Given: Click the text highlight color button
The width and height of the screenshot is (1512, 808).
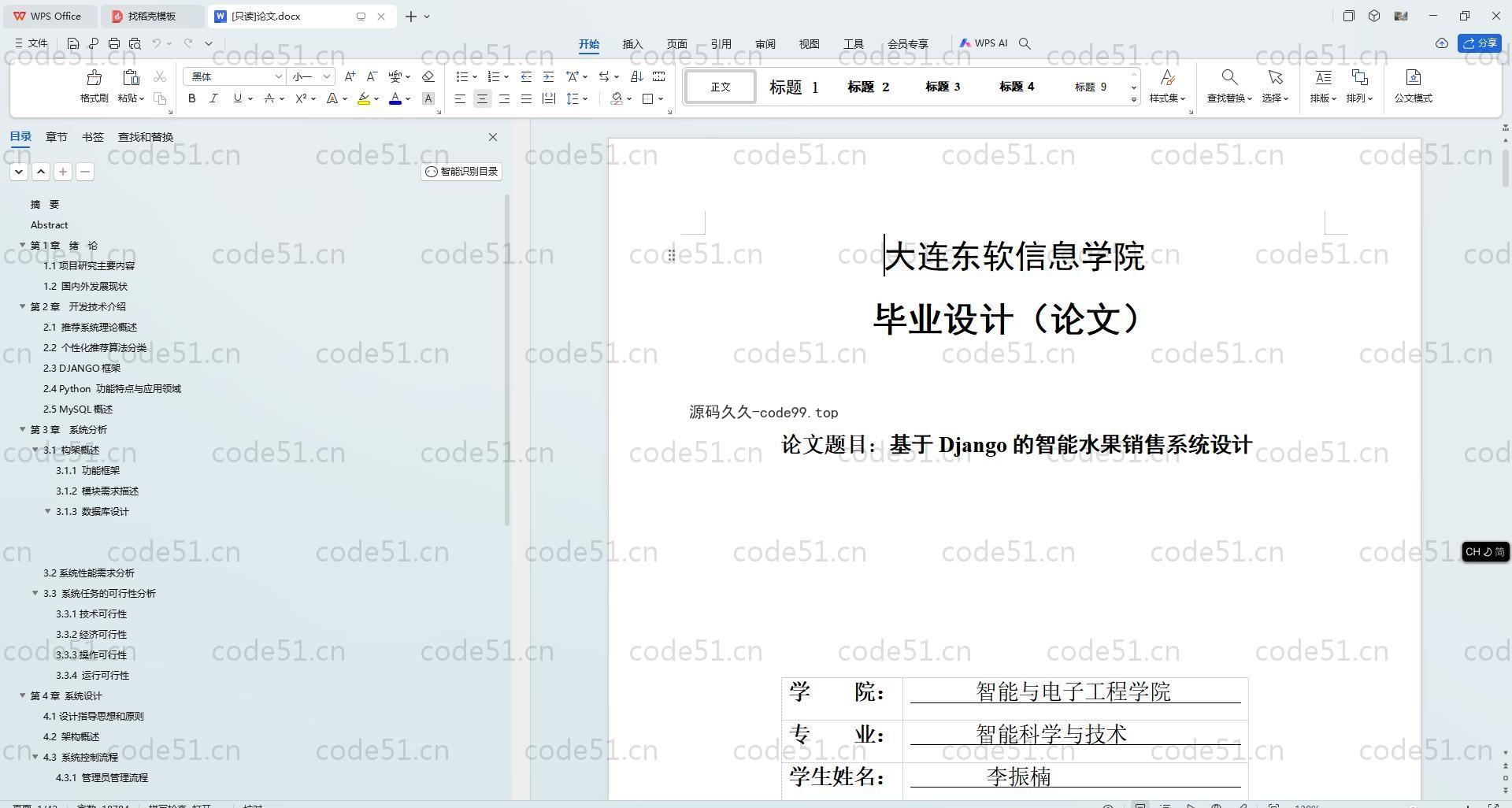Looking at the screenshot, I should coord(363,98).
